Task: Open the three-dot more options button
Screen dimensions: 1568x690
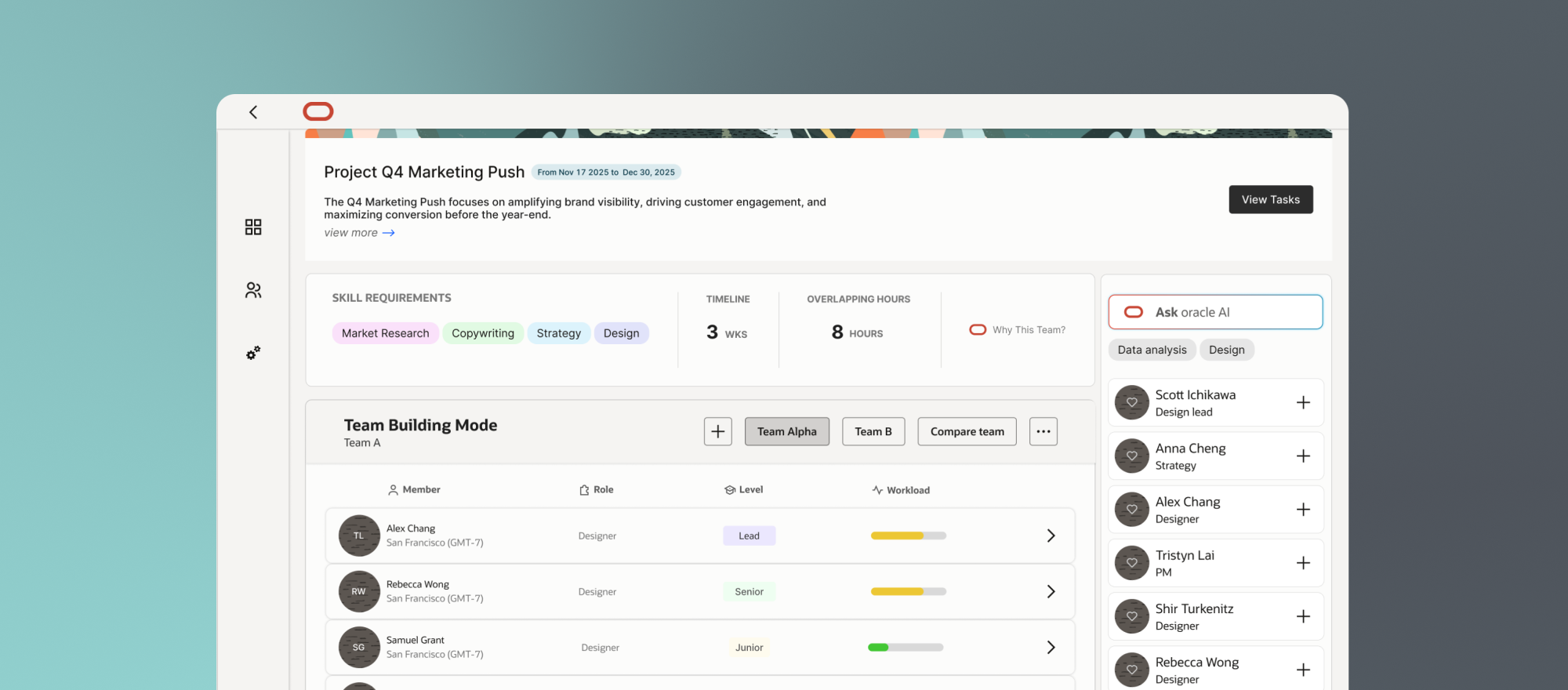Action: 1044,431
